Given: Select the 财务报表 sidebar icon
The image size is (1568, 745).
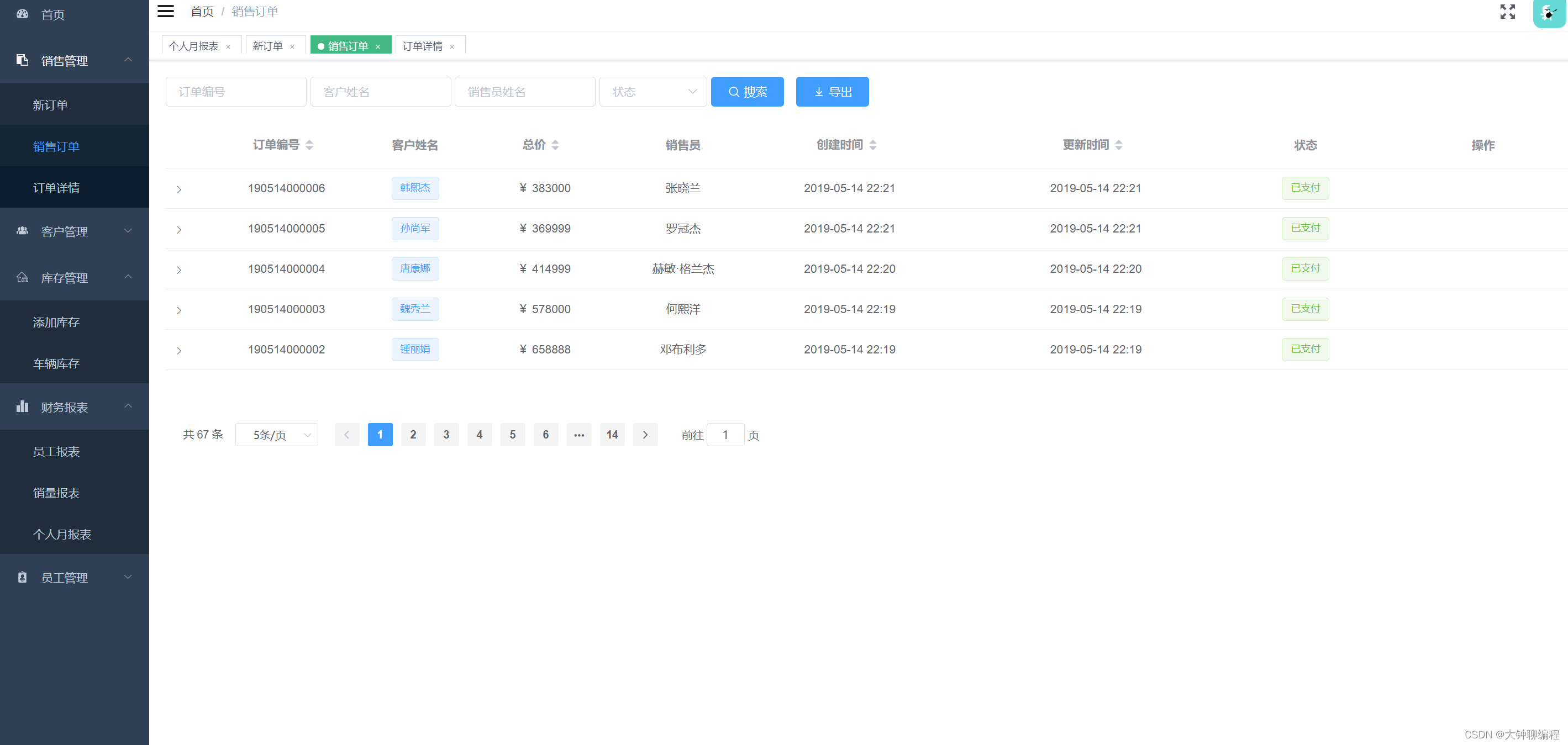Looking at the screenshot, I should pyautogui.click(x=23, y=406).
